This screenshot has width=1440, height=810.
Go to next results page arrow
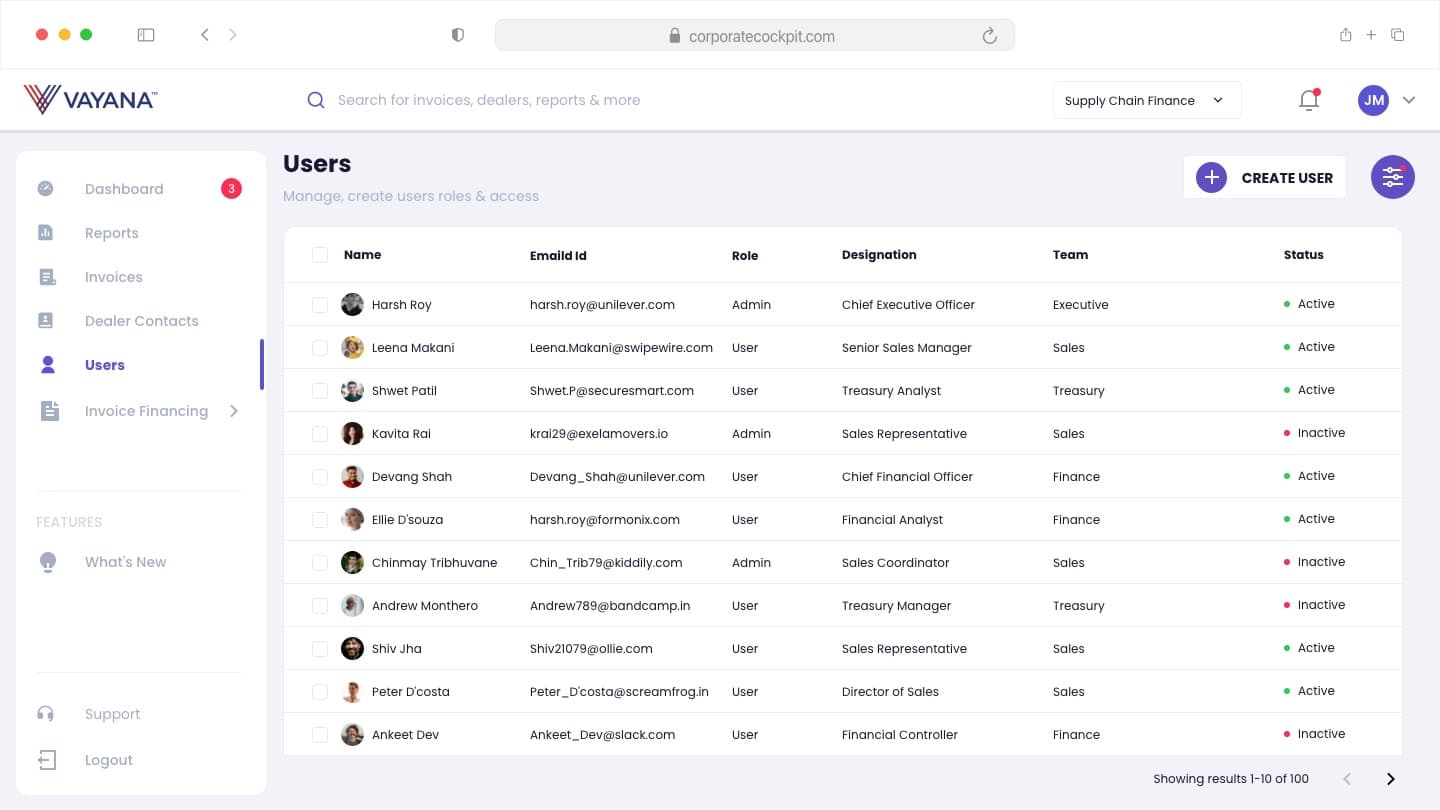[x=1390, y=779]
